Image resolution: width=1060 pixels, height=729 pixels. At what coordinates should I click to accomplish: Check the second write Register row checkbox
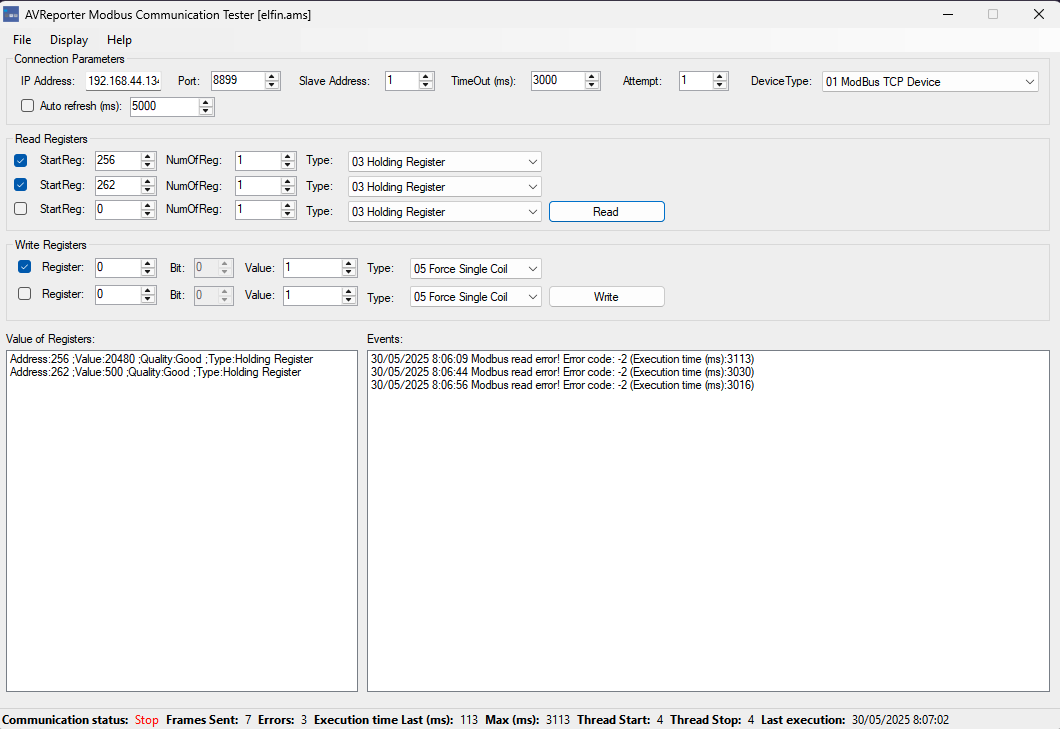(25, 294)
